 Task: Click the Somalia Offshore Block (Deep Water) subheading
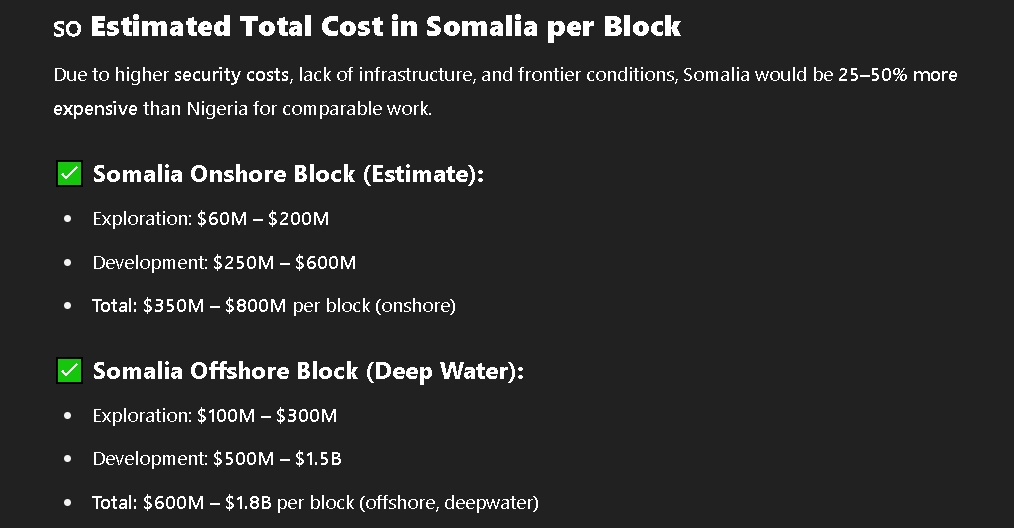click(x=308, y=371)
